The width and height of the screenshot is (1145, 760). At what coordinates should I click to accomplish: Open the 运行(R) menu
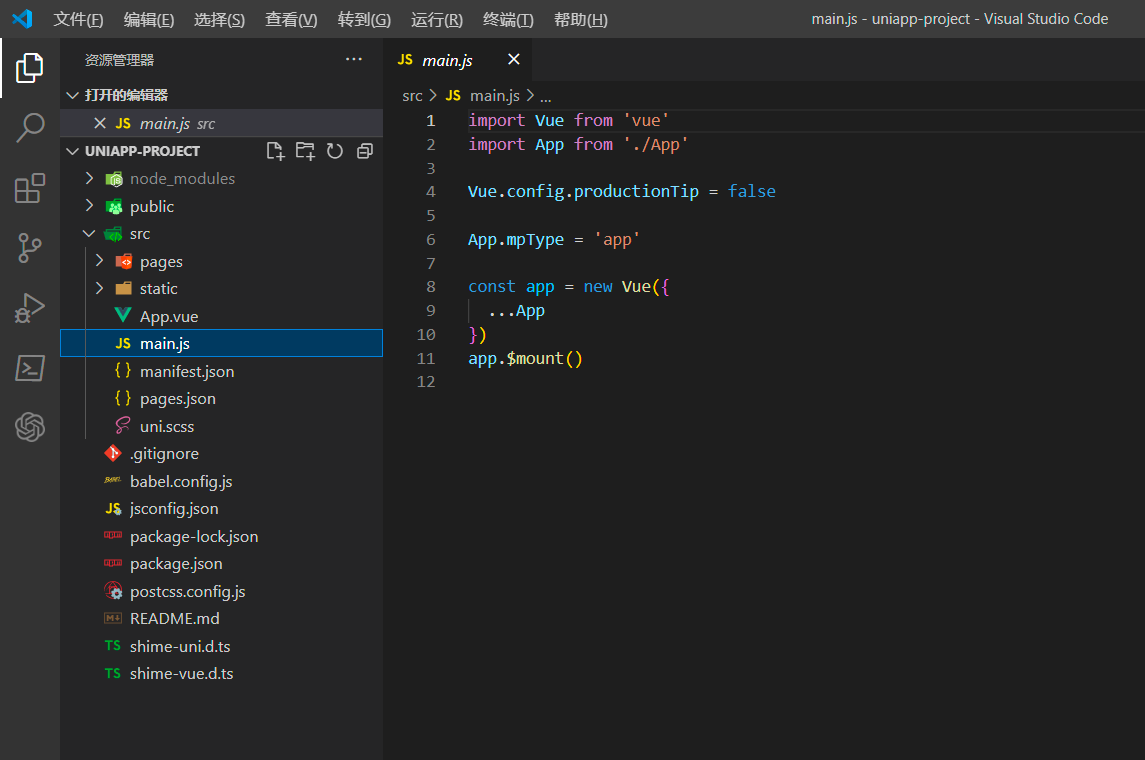click(437, 20)
